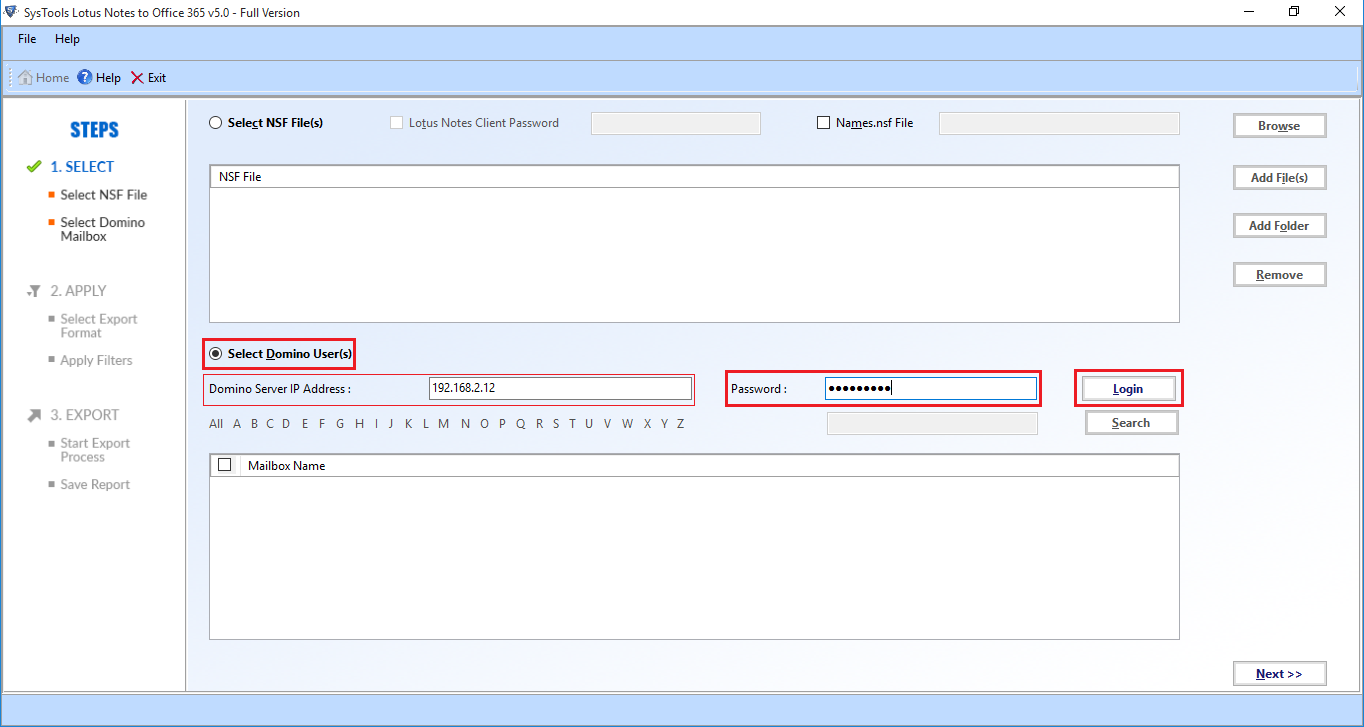The width and height of the screenshot is (1364, 727).
Task: Filter mailboxes by letter T
Action: click(573, 424)
